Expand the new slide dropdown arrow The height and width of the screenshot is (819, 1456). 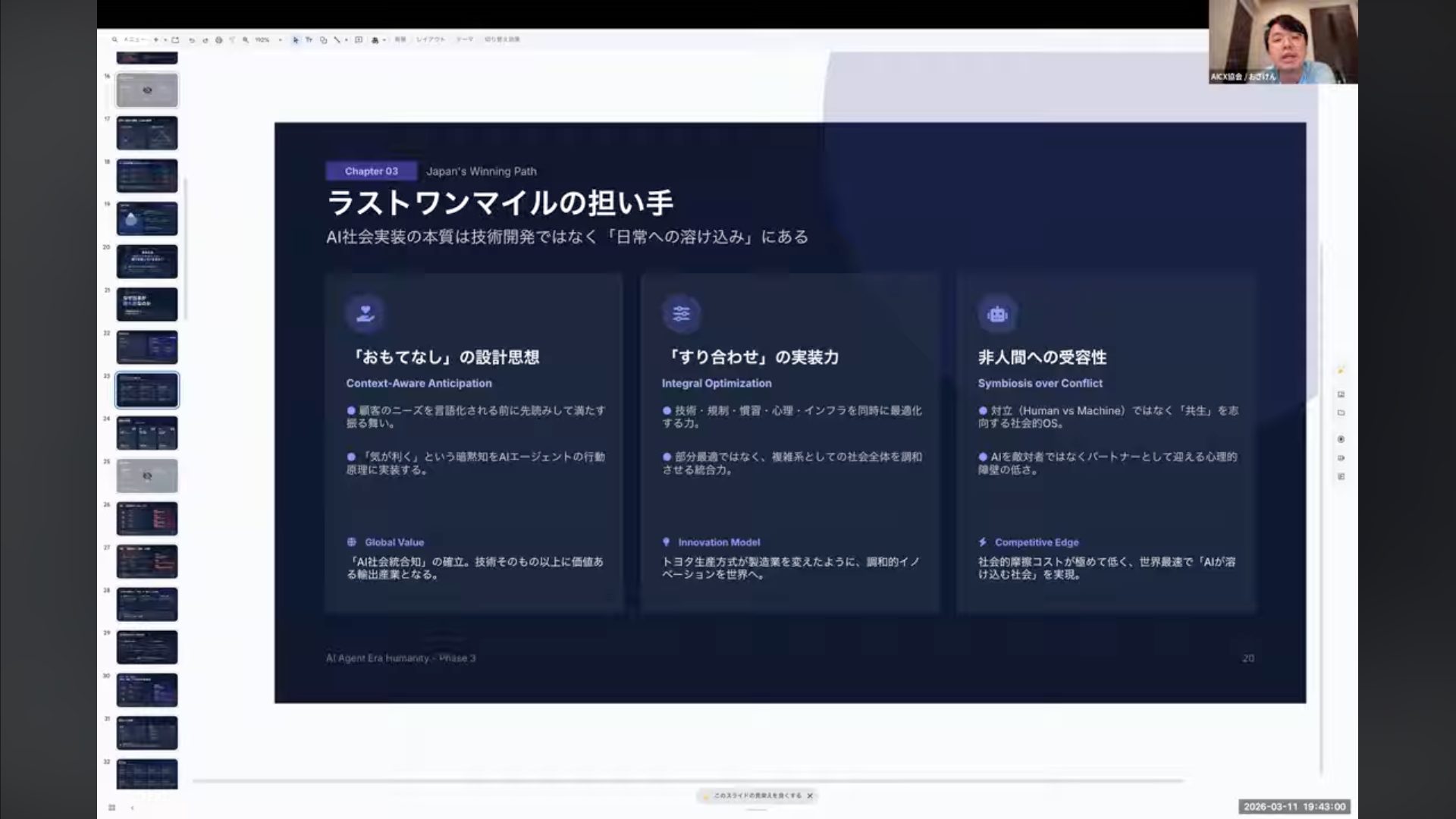pos(165,39)
